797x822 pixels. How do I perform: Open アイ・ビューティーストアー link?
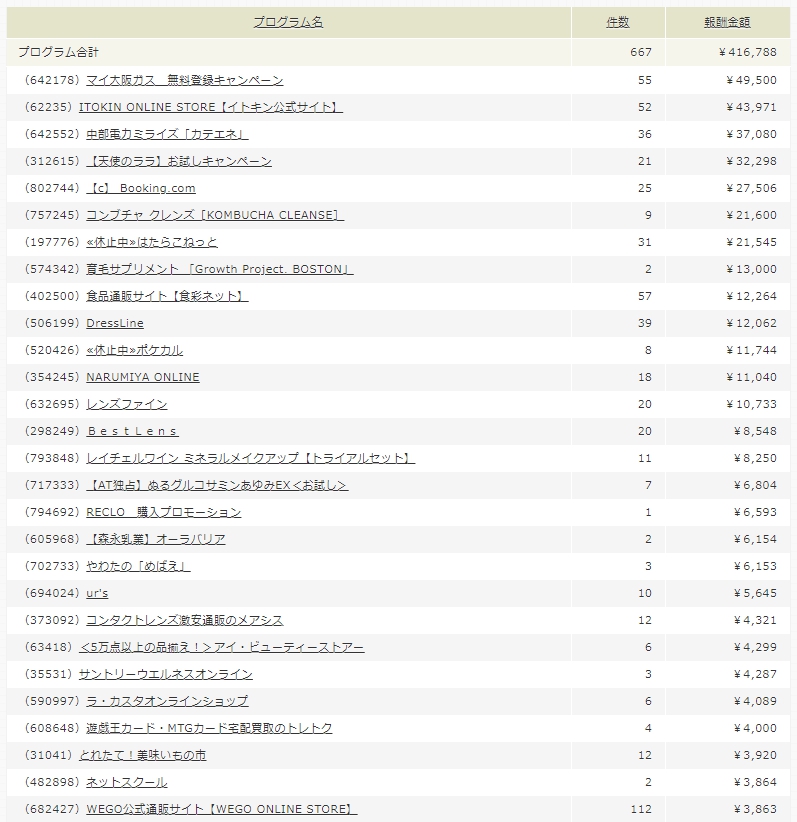pyautogui.click(x=221, y=647)
